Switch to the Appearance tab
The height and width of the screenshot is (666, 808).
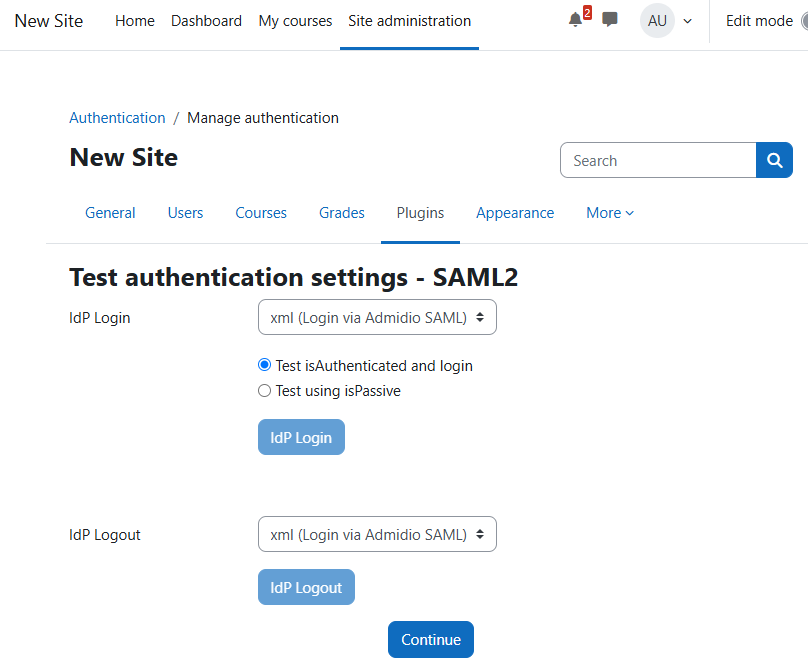pos(515,213)
